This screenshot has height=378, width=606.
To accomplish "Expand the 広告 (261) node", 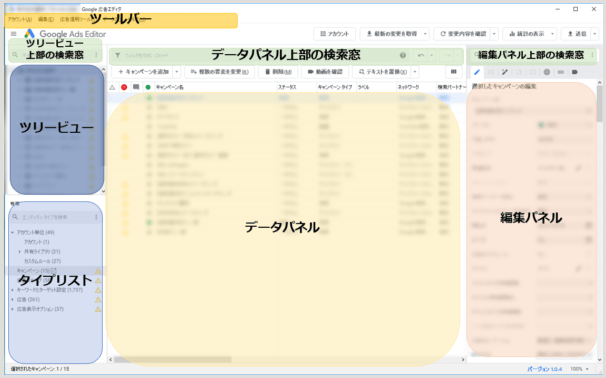I will (12, 300).
